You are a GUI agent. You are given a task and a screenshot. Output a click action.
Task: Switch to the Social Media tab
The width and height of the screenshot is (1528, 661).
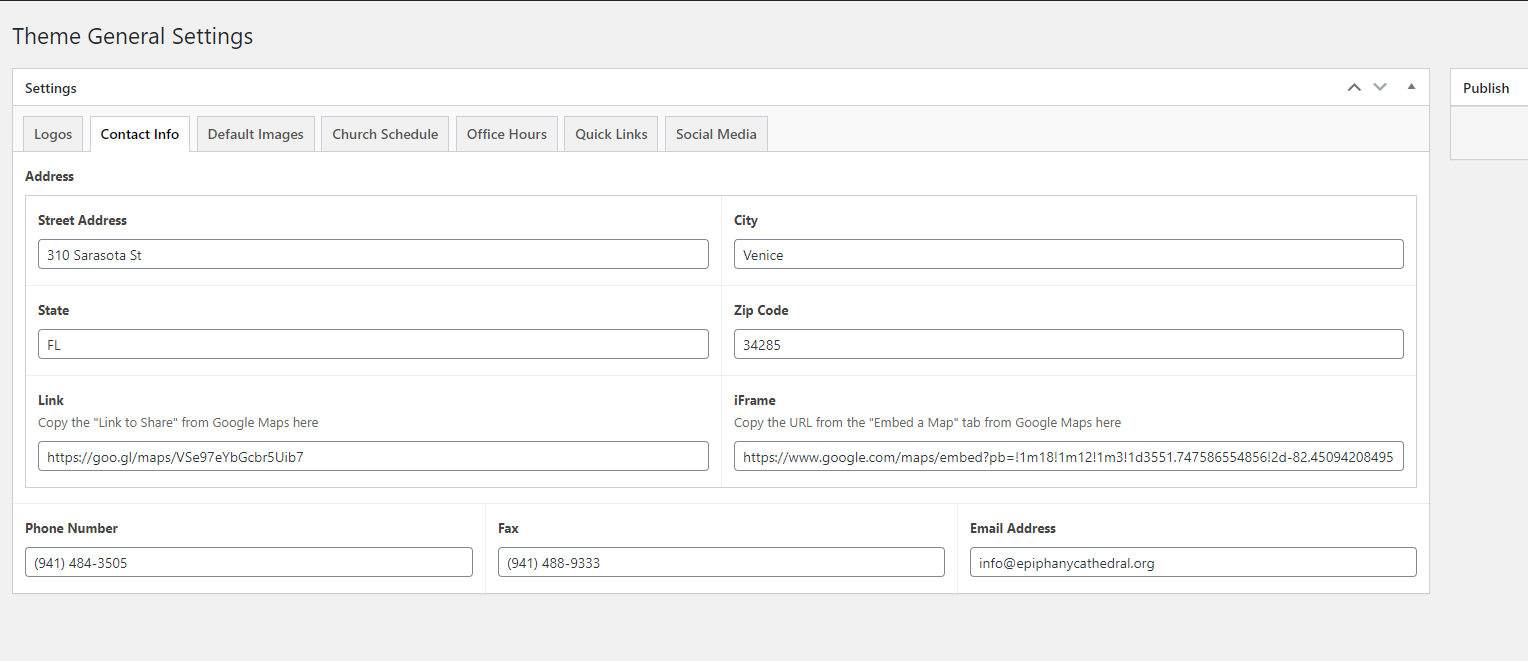[x=716, y=134]
